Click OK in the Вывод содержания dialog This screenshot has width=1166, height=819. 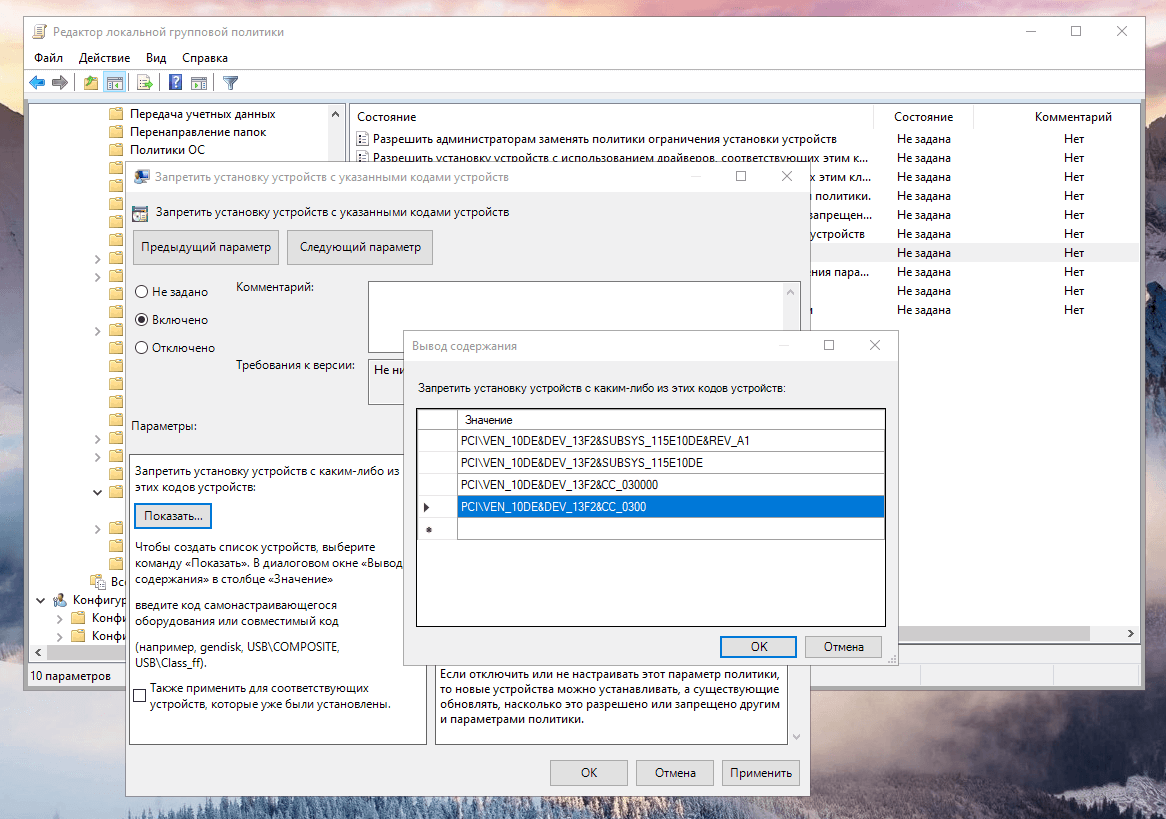tap(758, 646)
